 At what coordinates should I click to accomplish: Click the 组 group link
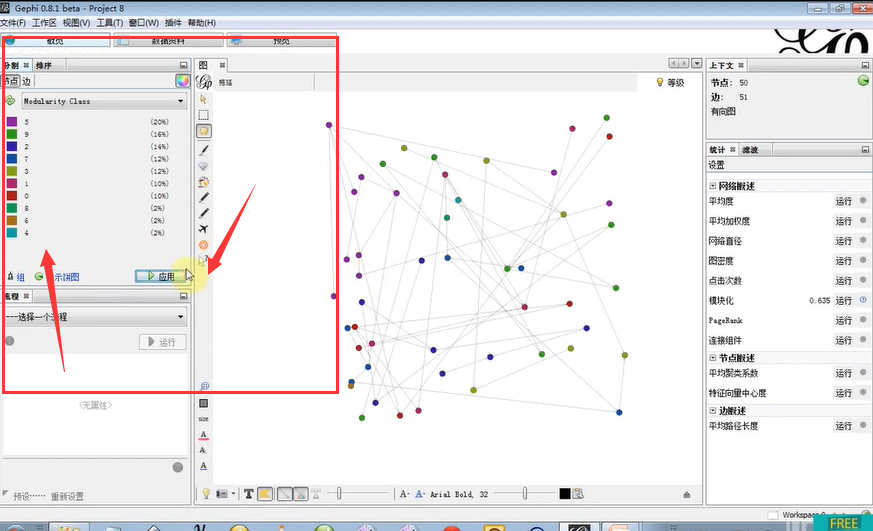pyautogui.click(x=21, y=277)
